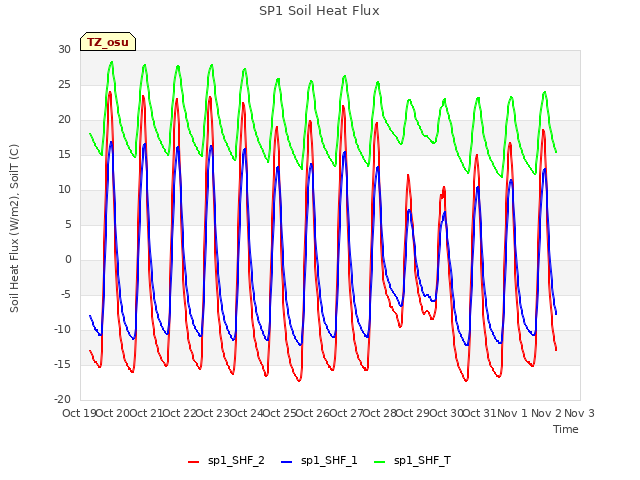640x480 pixels.
Task: Select the sp1_SHF_1 legend entry
Action: [319, 461]
